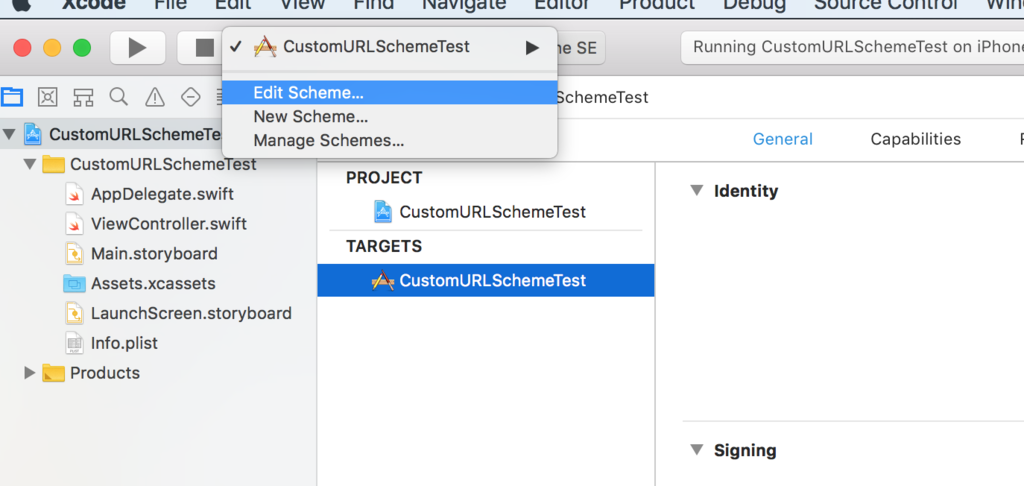The image size is (1024, 486).
Task: Switch to the Capabilities tab
Action: click(916, 139)
